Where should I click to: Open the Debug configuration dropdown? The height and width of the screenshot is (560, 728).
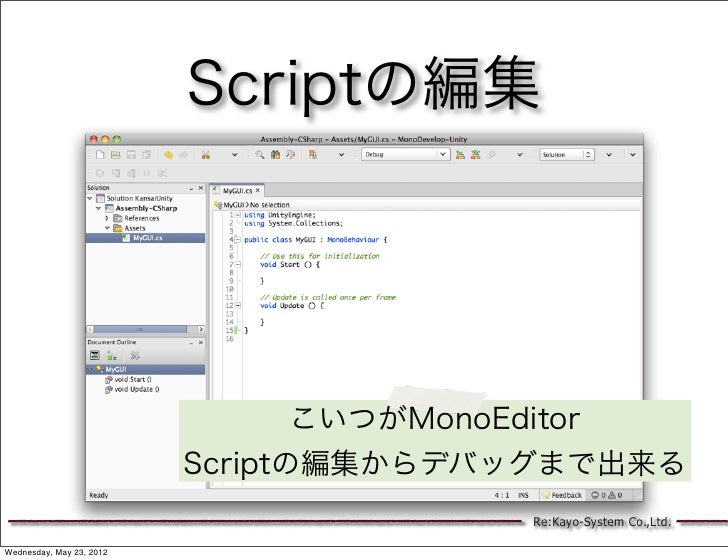(405, 154)
